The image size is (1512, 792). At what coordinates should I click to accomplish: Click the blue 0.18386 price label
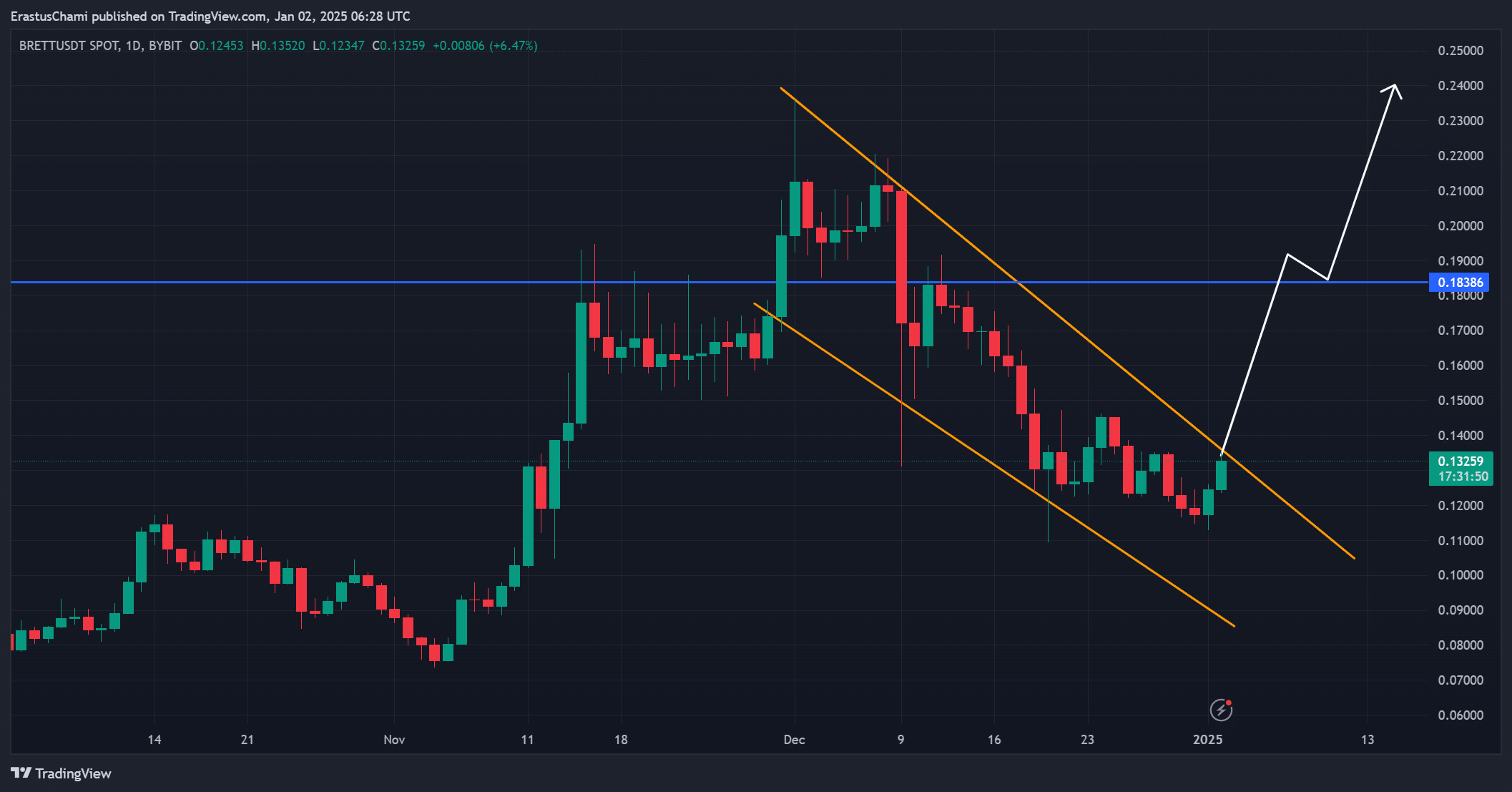(x=1460, y=282)
